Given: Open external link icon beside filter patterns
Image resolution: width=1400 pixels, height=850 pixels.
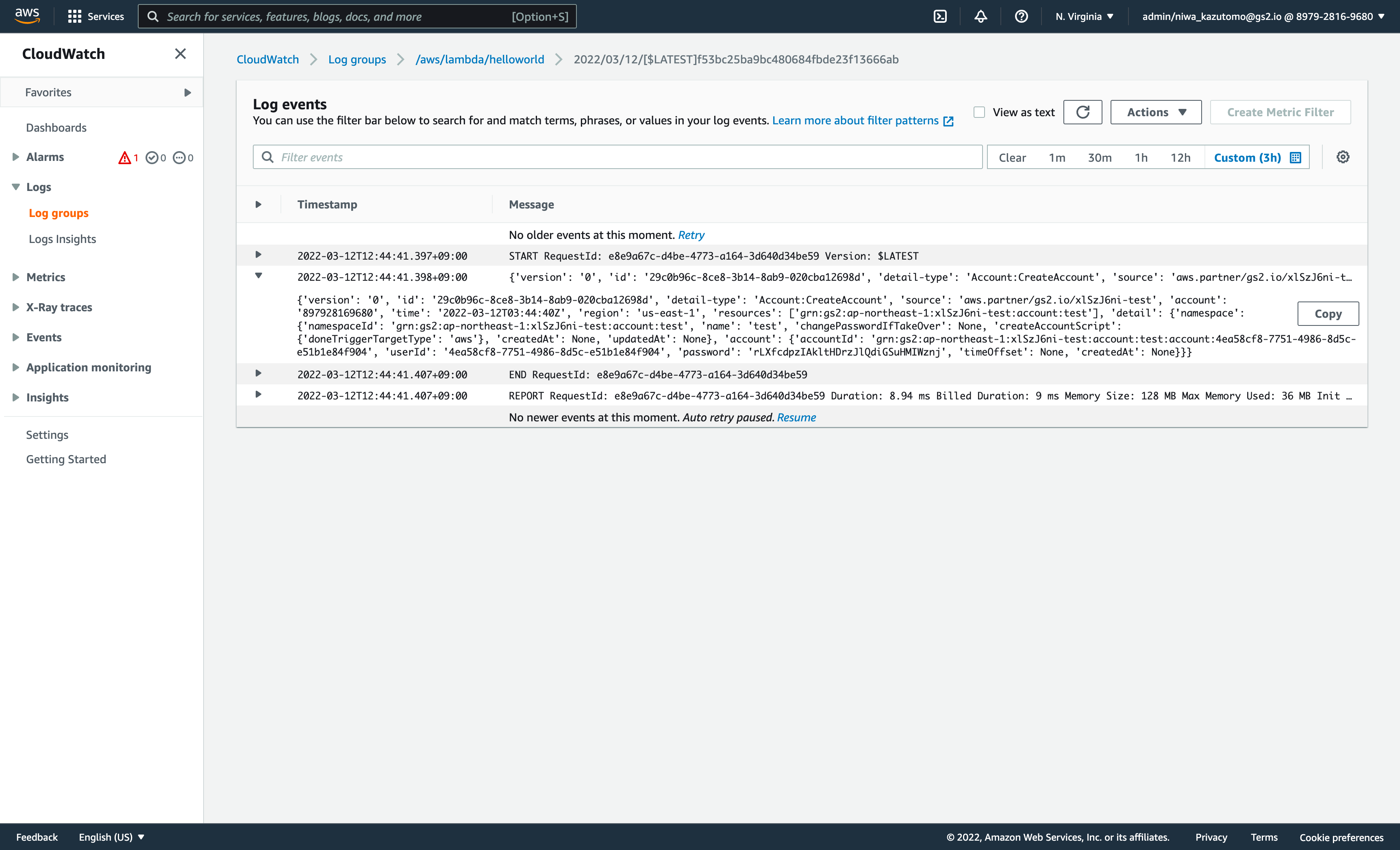Looking at the screenshot, I should pos(948,121).
